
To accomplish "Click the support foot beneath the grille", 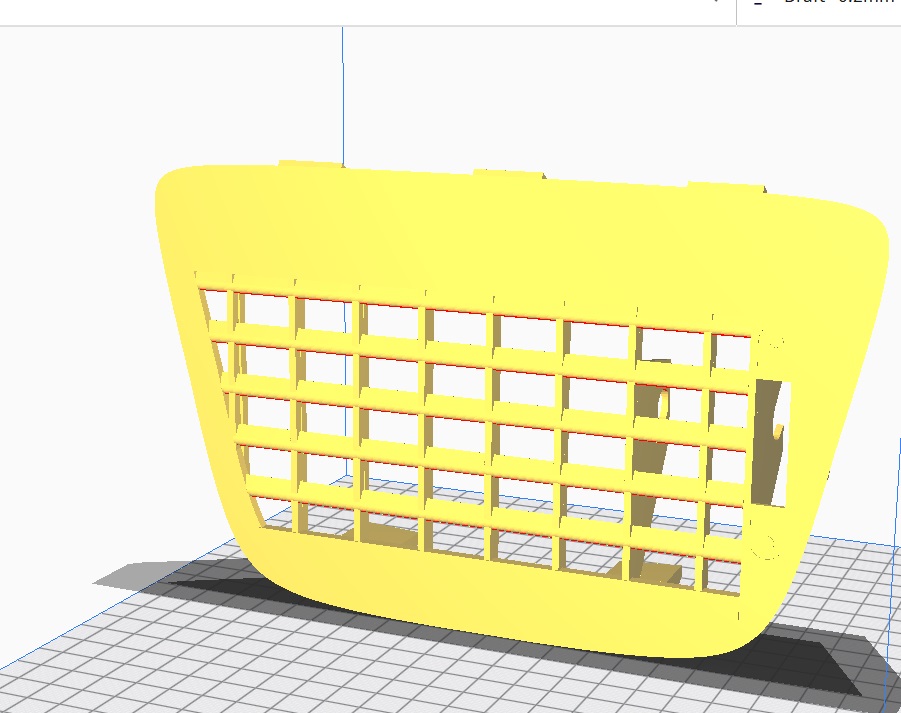I will pyautogui.click(x=660, y=573).
